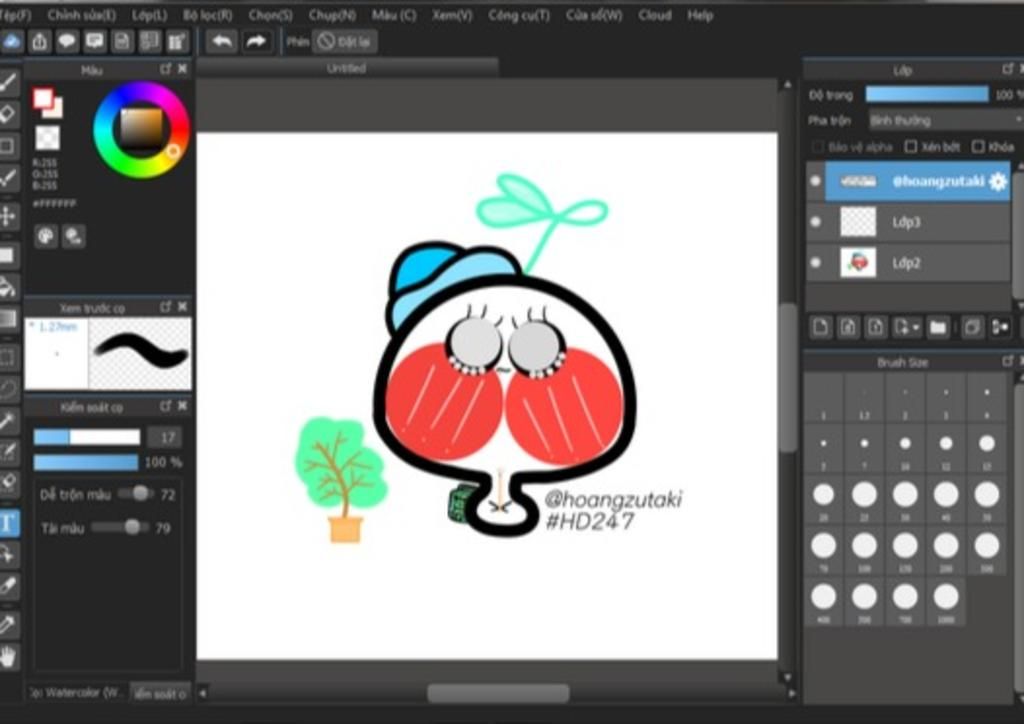Open the Lớp menu
The width and height of the screenshot is (1024, 724).
point(149,14)
